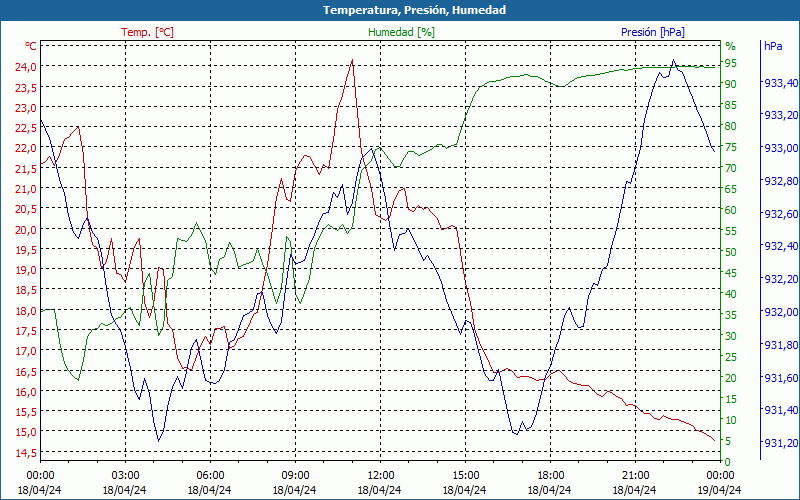800x500 pixels.
Task: Click the green % axis unit label
Action: click(x=731, y=46)
